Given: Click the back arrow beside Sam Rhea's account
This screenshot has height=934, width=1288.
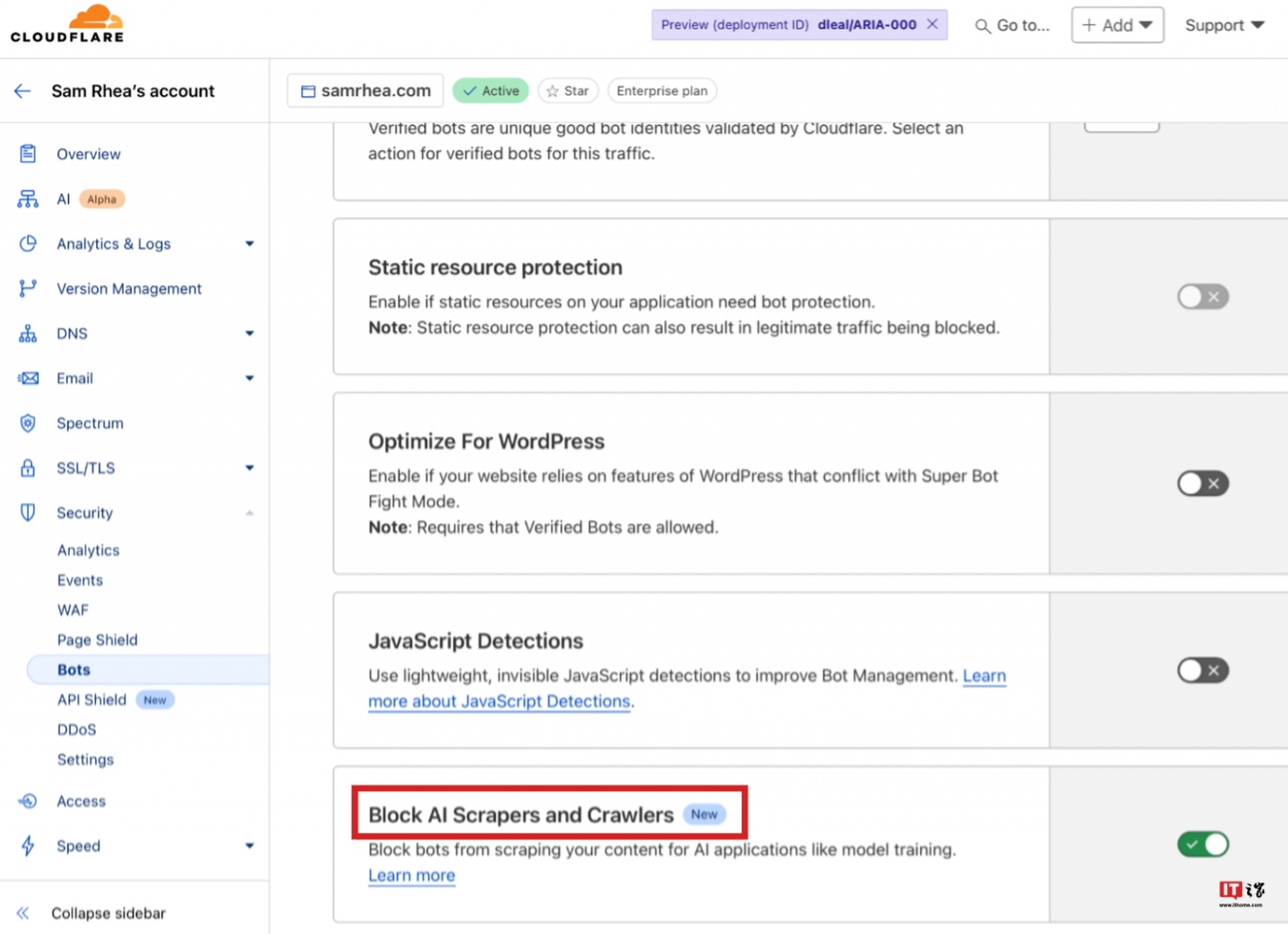Looking at the screenshot, I should point(23,91).
